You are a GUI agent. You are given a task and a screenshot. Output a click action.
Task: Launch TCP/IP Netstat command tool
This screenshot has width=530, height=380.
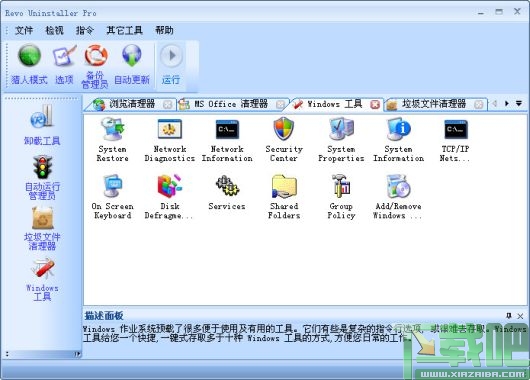[x=455, y=140]
